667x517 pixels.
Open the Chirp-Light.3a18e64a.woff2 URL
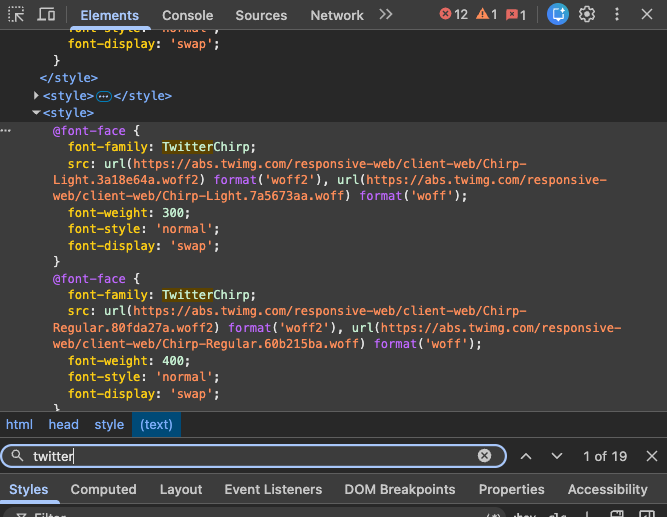click(289, 172)
